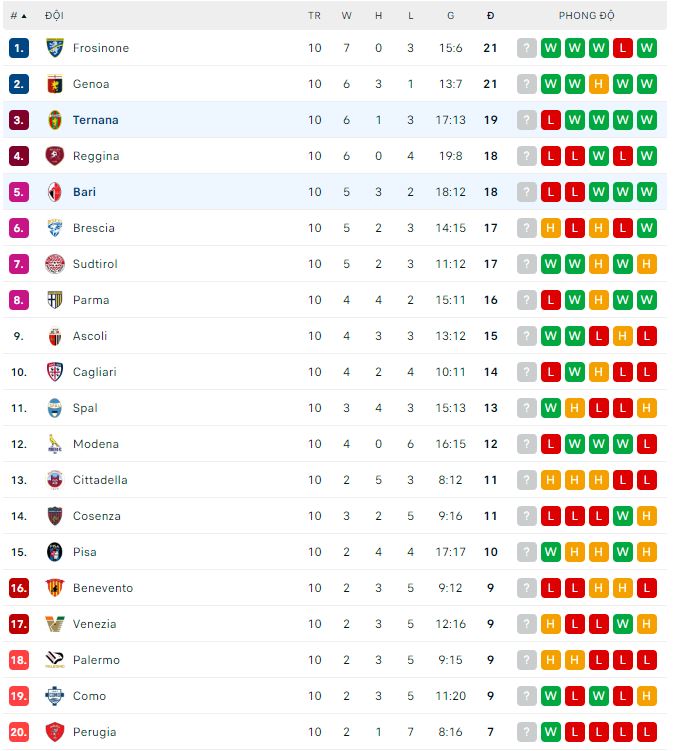674x751 pixels.
Task: Click Frosinone's red L form badge
Action: (623, 48)
